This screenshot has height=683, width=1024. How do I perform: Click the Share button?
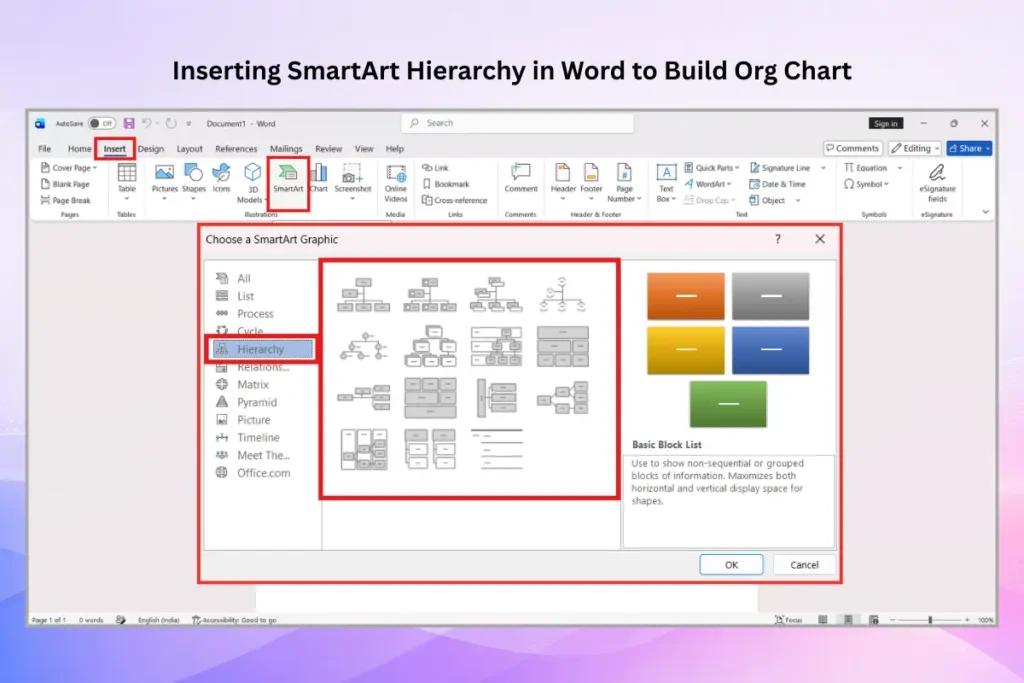(970, 149)
